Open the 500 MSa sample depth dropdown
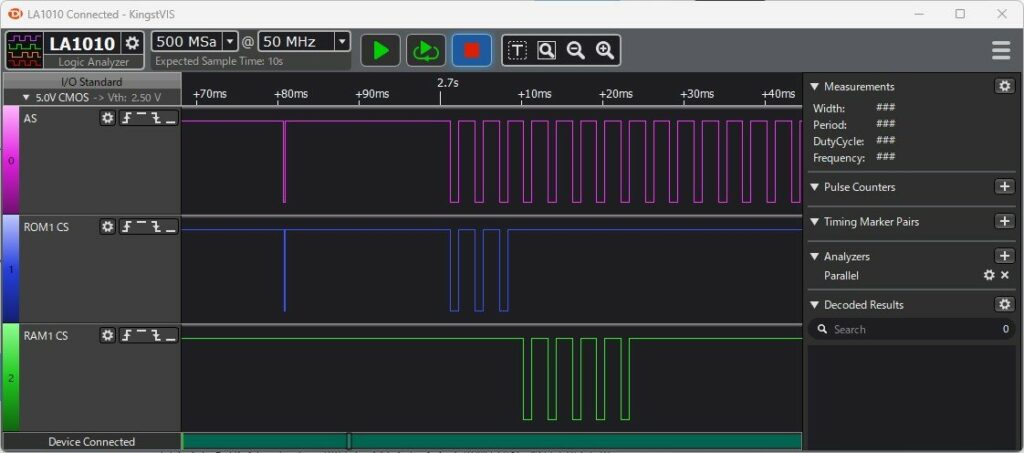This screenshot has width=1024, height=453. click(x=230, y=42)
